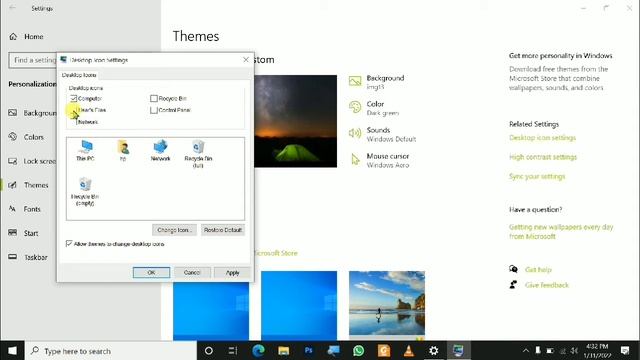640x360 pixels.
Task: Open the notification center icon
Action: click(x=625, y=351)
